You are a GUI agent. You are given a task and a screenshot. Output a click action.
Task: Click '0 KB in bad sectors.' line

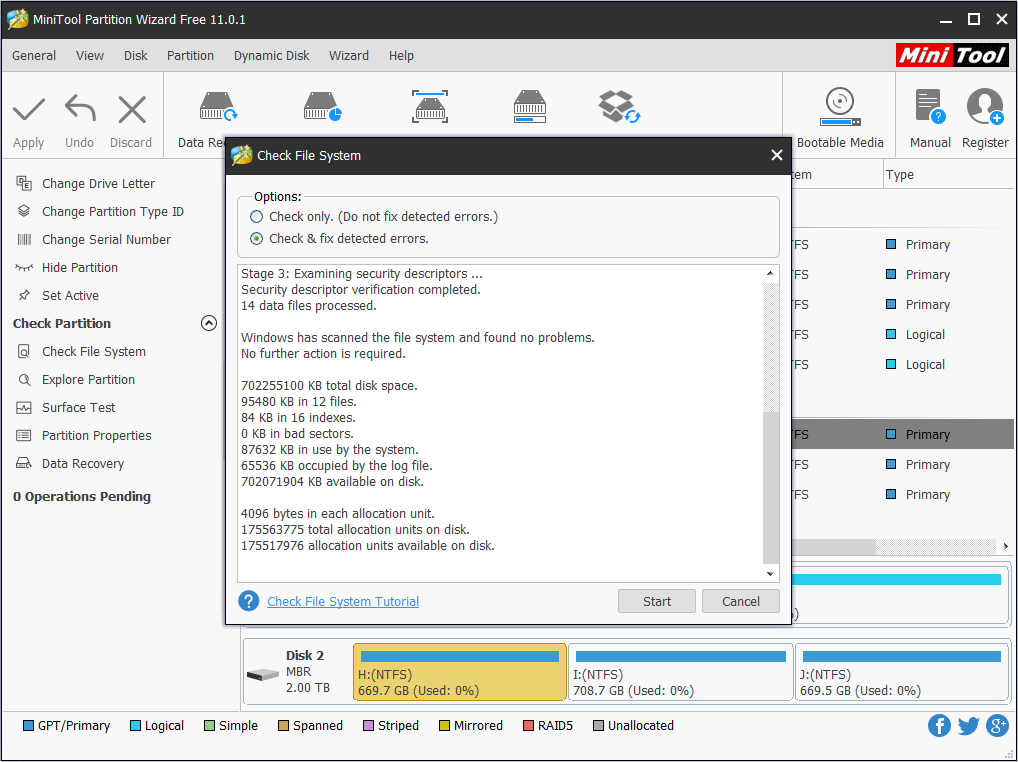297,434
